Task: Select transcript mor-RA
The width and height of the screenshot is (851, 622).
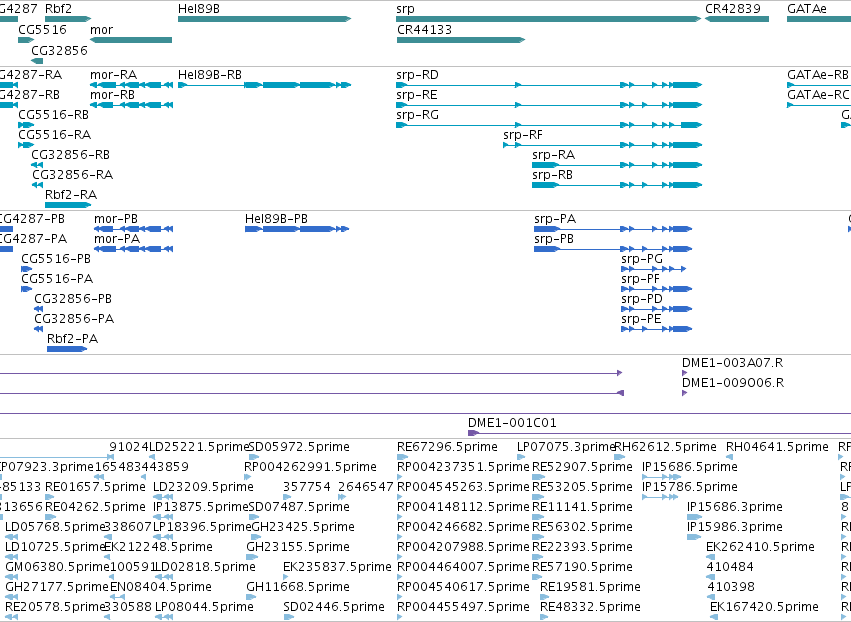Action: tap(131, 85)
